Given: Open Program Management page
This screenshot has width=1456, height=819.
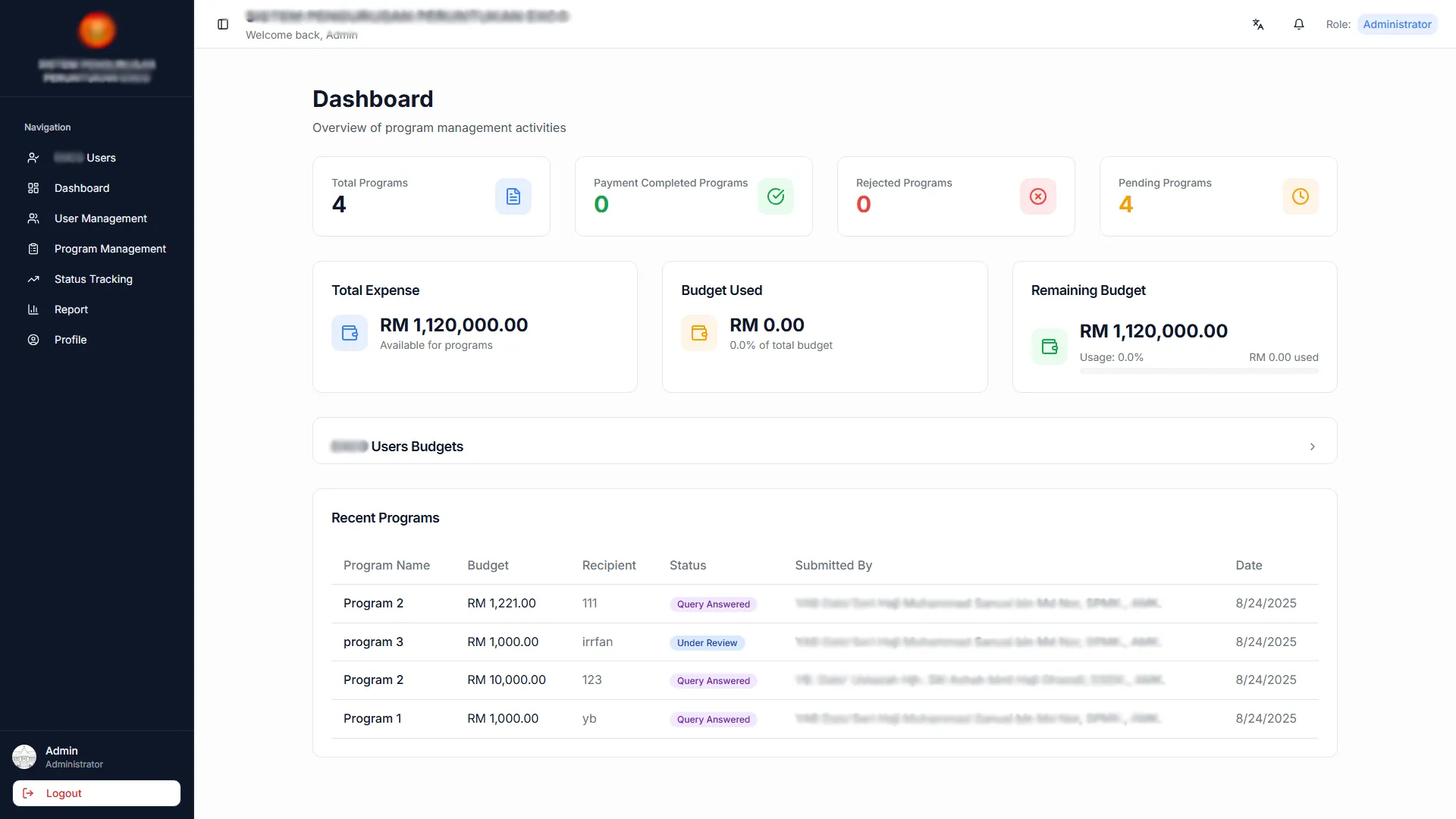Looking at the screenshot, I should [x=97, y=249].
